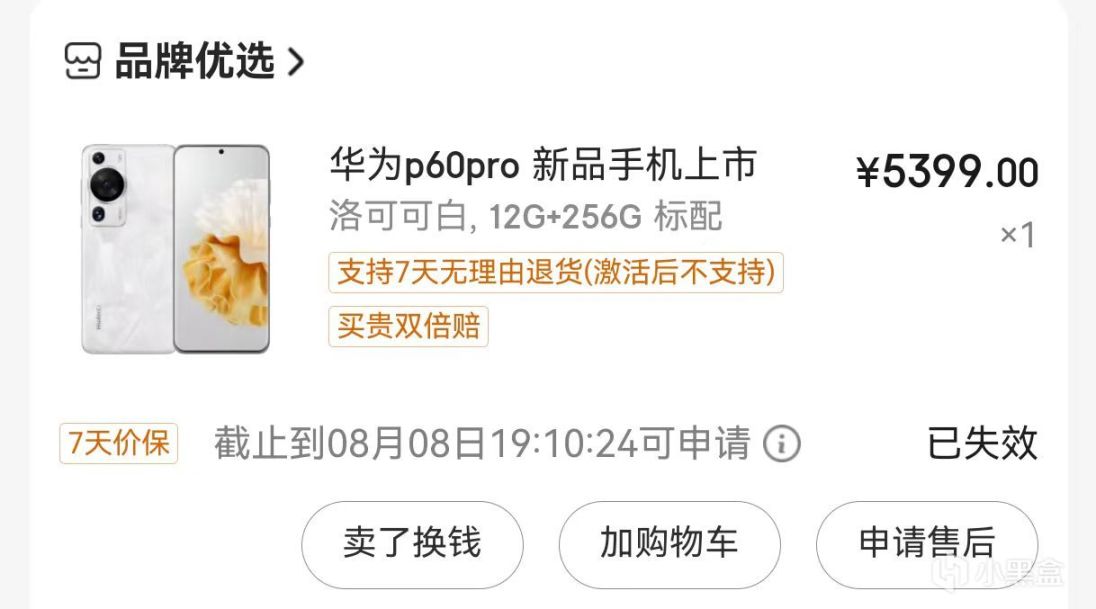Tap the phone front screen image with flower
1096x609 pixels.
pos(222,249)
